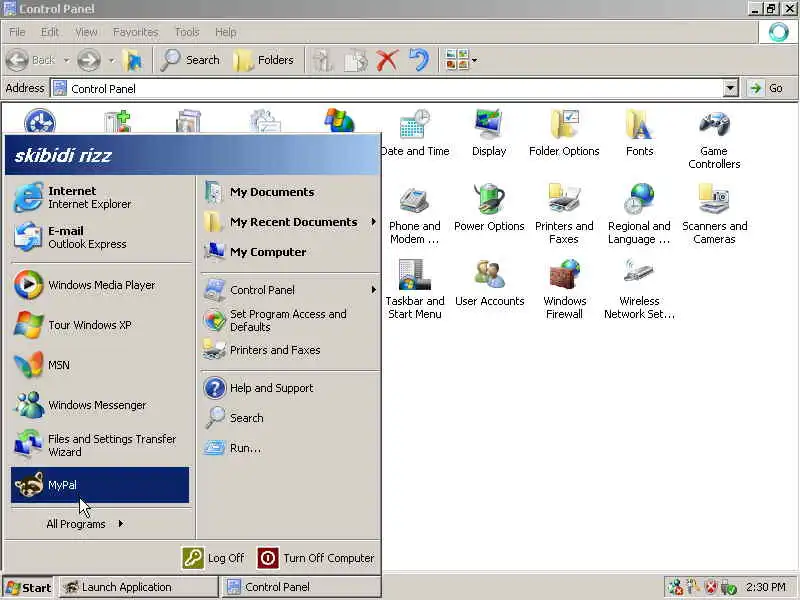Click the red Delete toolbar icon
800x600 pixels.
[387, 60]
